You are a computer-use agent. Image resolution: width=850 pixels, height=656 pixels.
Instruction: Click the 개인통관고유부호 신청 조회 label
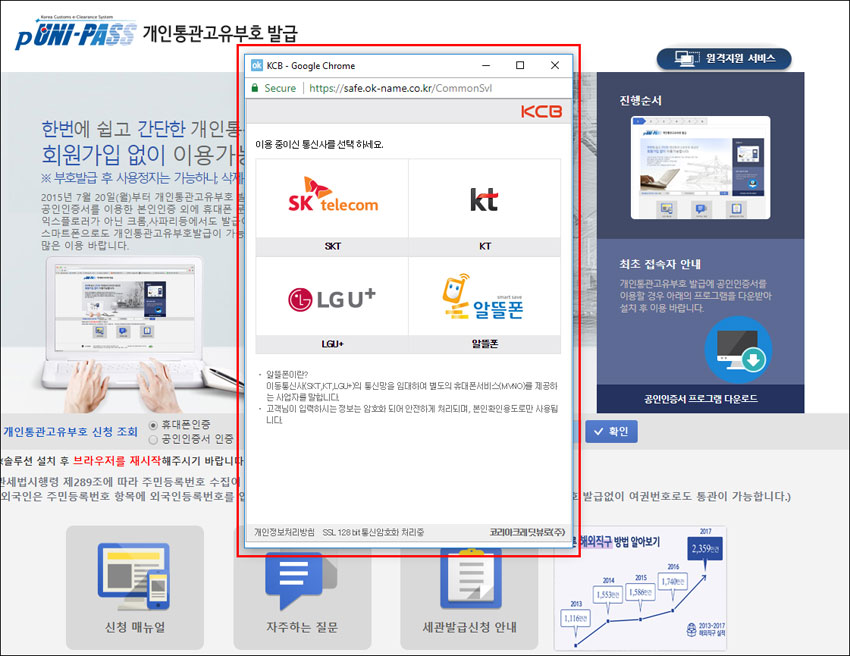tap(70, 432)
